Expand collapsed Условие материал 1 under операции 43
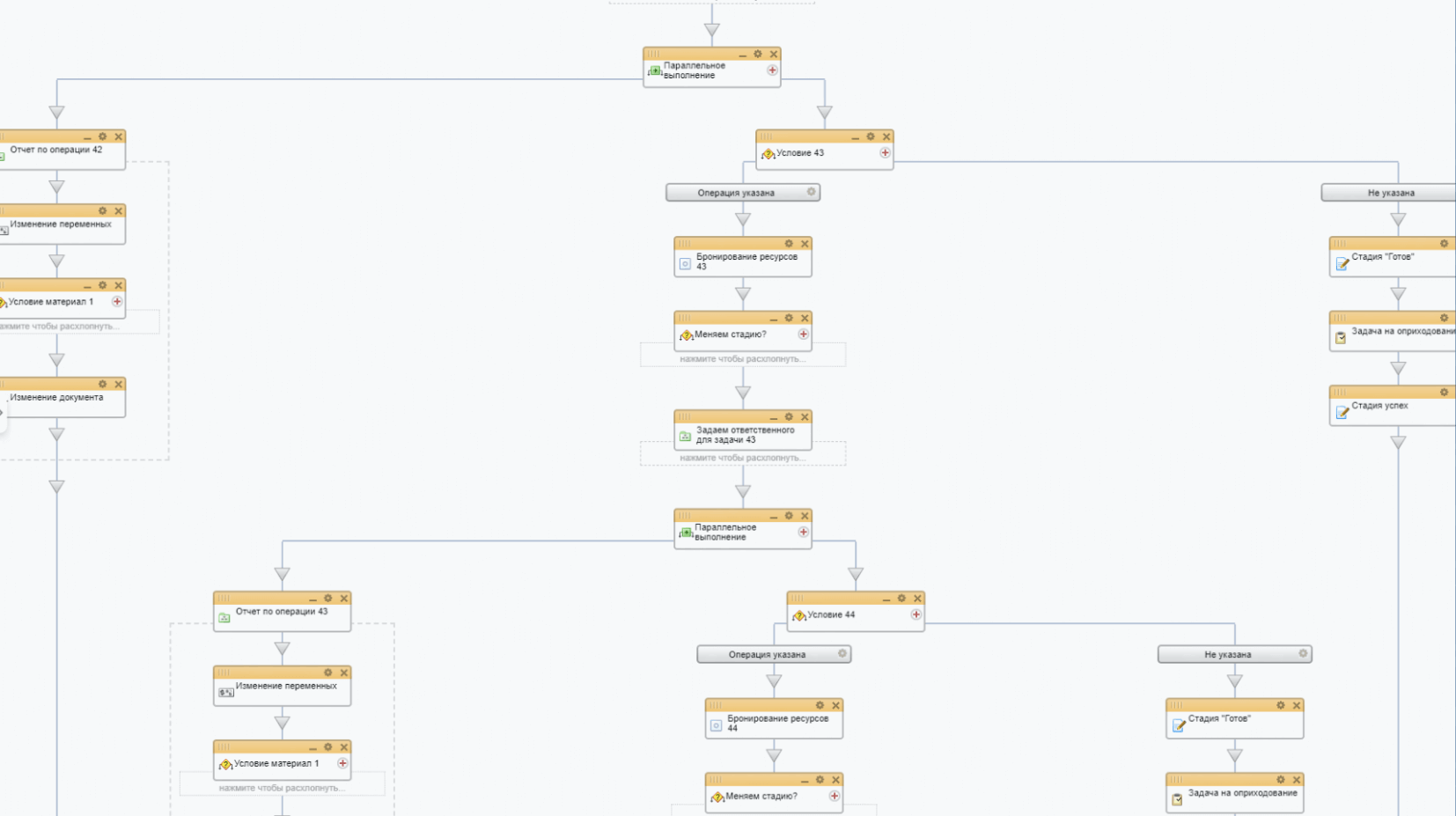This screenshot has height=816, width=1456. point(282,788)
